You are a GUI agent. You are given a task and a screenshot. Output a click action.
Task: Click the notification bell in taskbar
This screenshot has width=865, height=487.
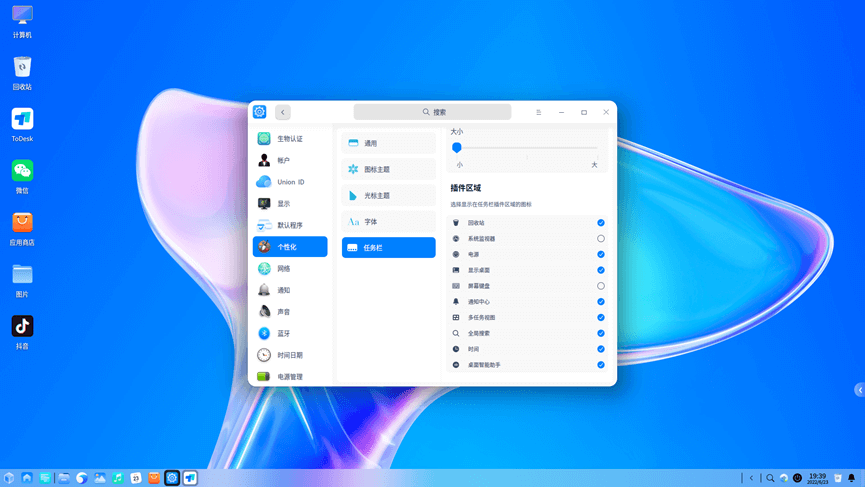pos(852,478)
